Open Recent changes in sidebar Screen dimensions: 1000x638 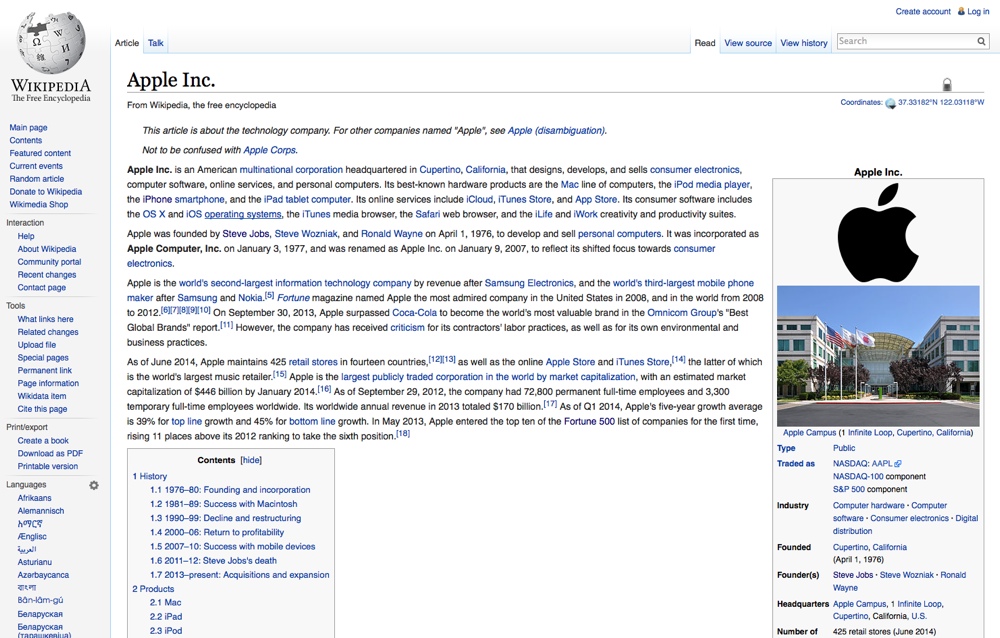tap(47, 274)
